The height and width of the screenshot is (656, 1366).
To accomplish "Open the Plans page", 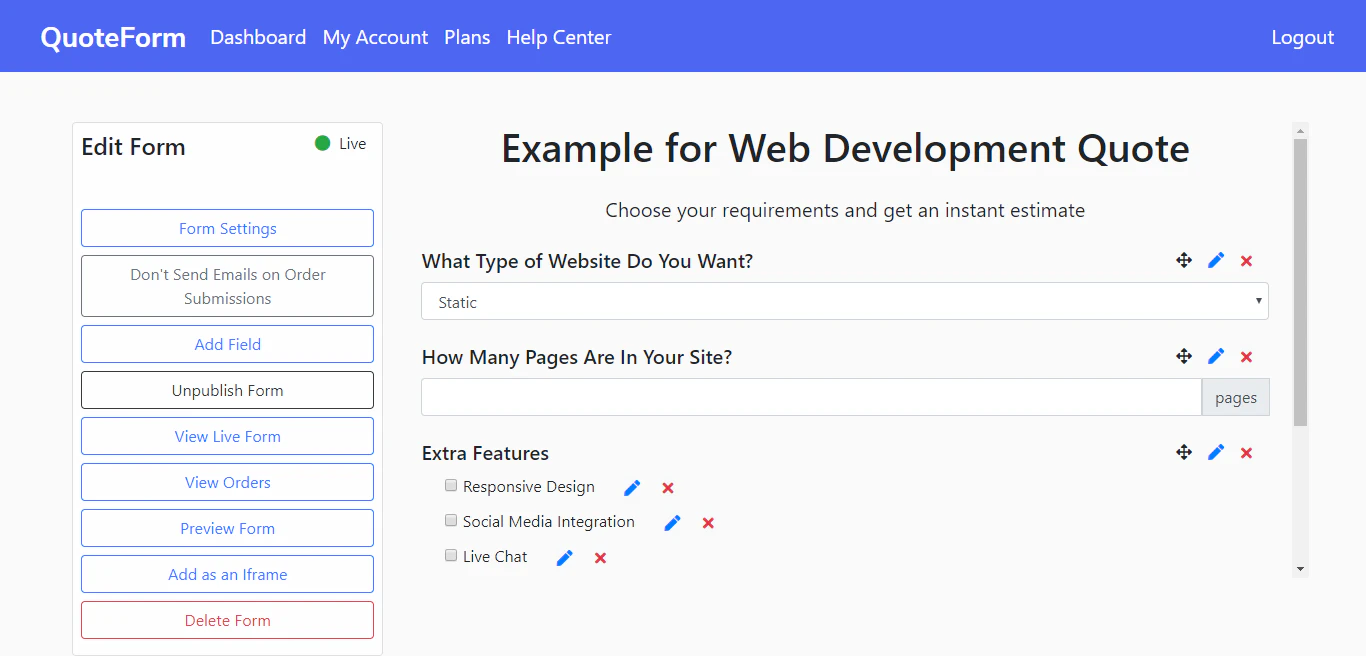I will pos(467,37).
